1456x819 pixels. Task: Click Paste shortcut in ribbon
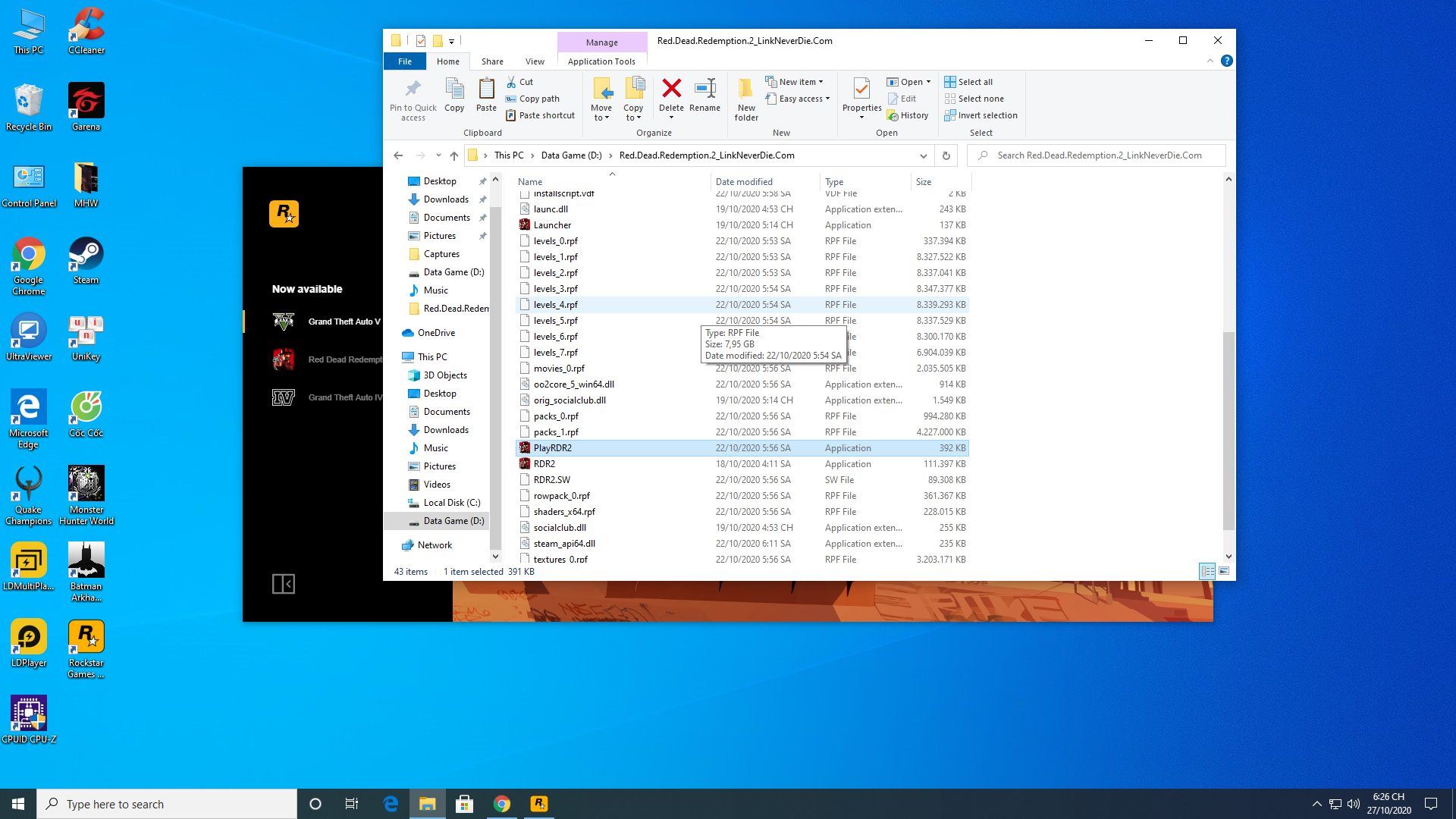540,115
